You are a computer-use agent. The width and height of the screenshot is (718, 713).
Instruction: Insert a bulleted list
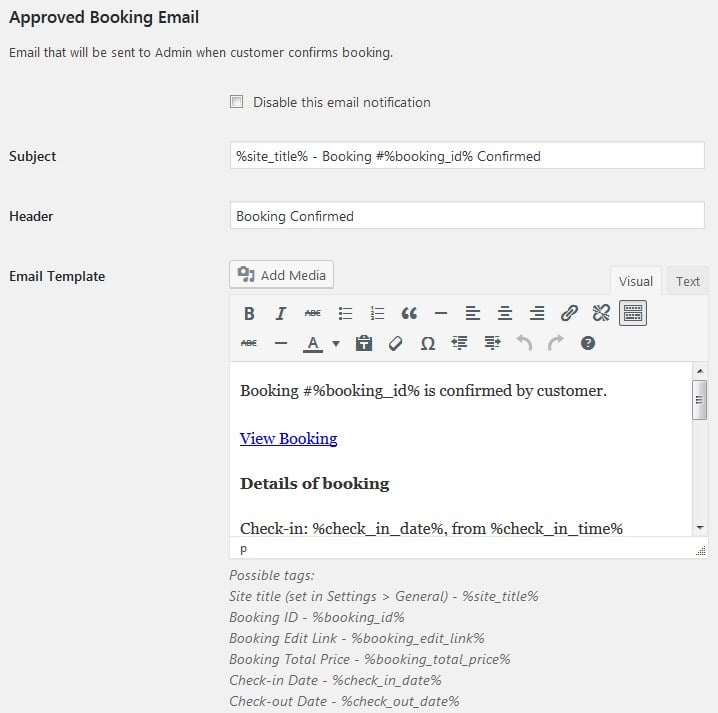345,313
